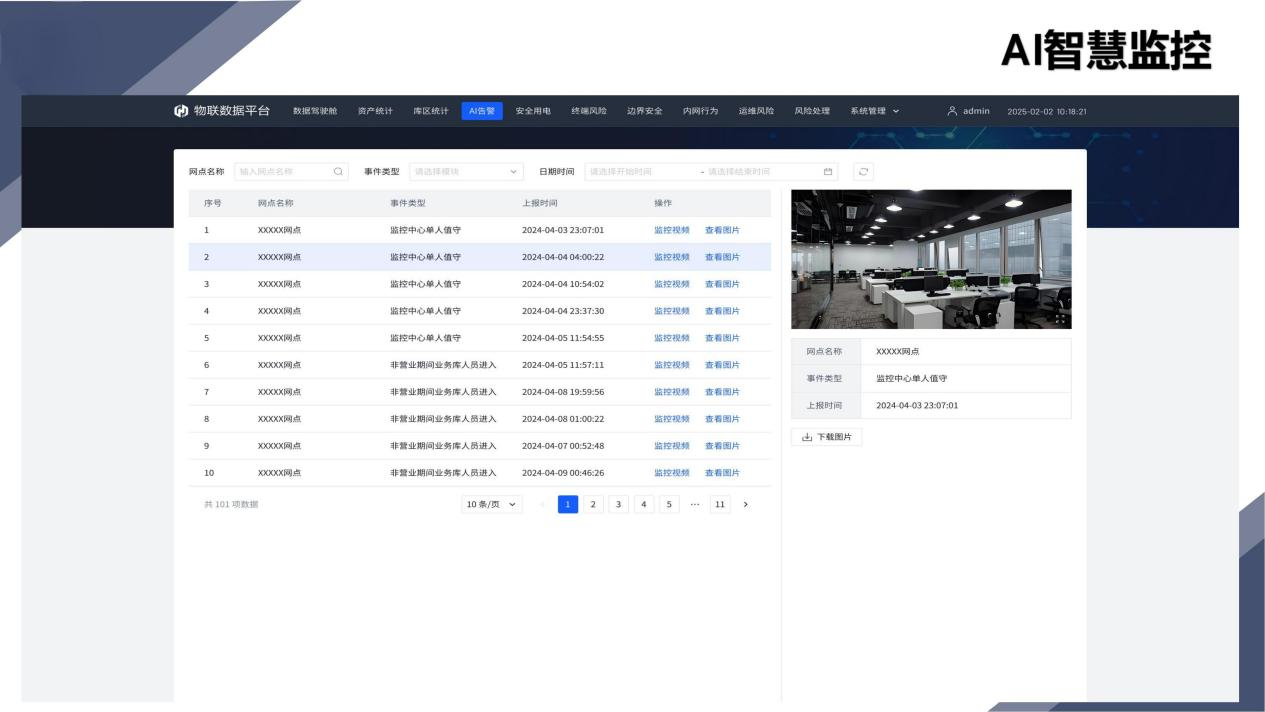Open the 安全用电 navigation tab
The image size is (1265, 712).
[x=533, y=111]
